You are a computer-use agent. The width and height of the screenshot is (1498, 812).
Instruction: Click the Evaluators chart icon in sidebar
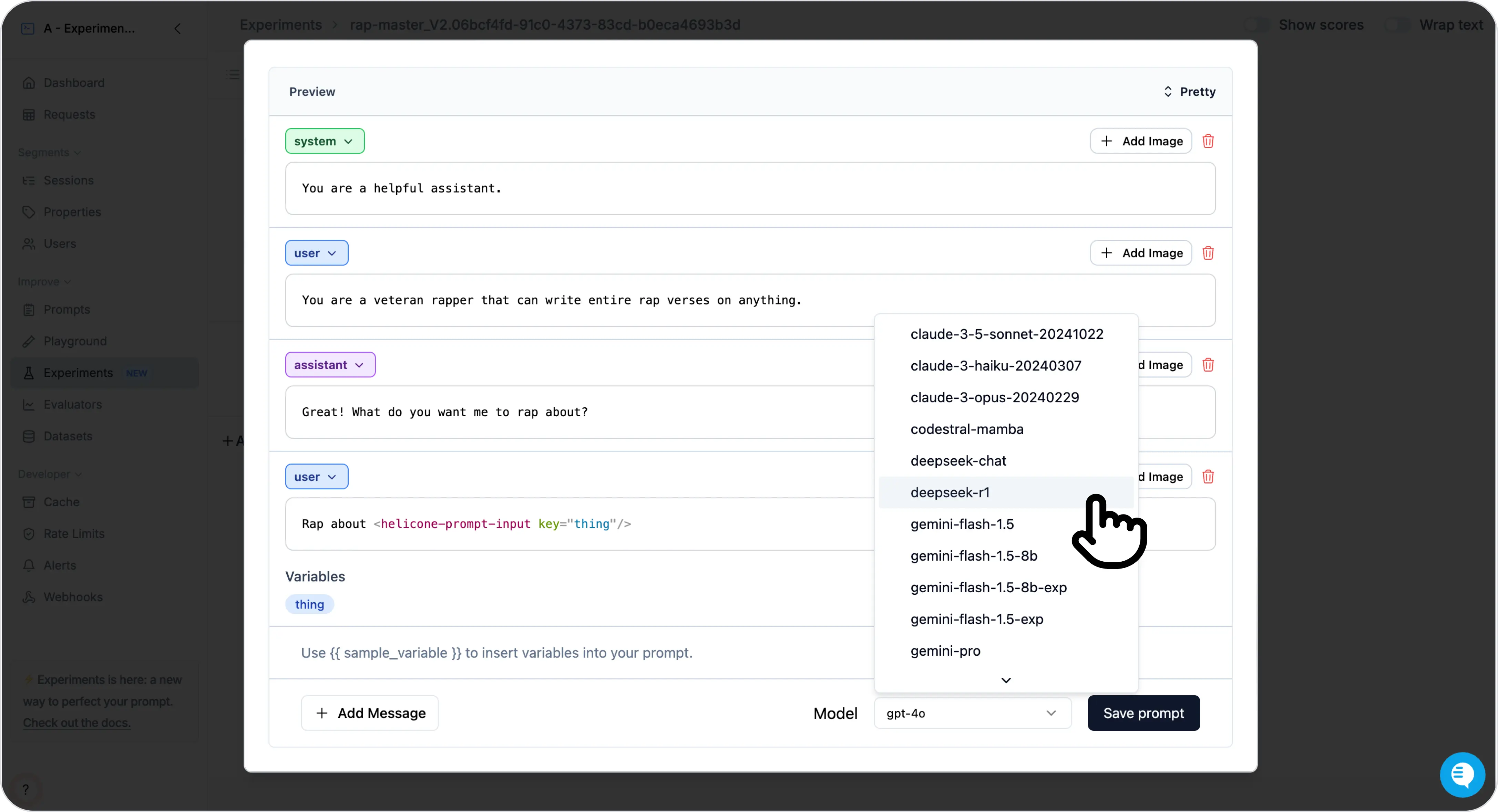[29, 405]
